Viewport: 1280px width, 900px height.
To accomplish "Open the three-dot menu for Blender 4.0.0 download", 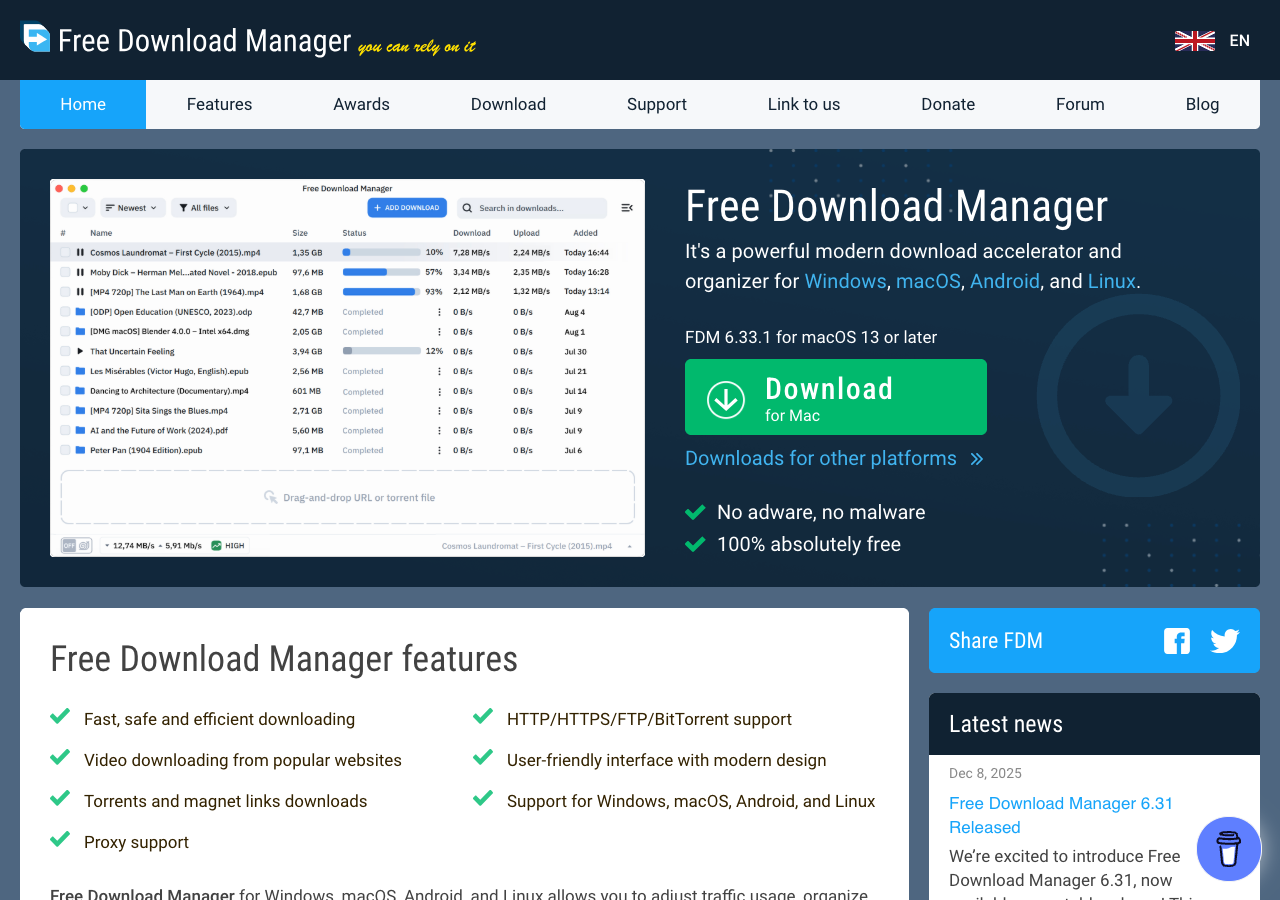I will [440, 331].
